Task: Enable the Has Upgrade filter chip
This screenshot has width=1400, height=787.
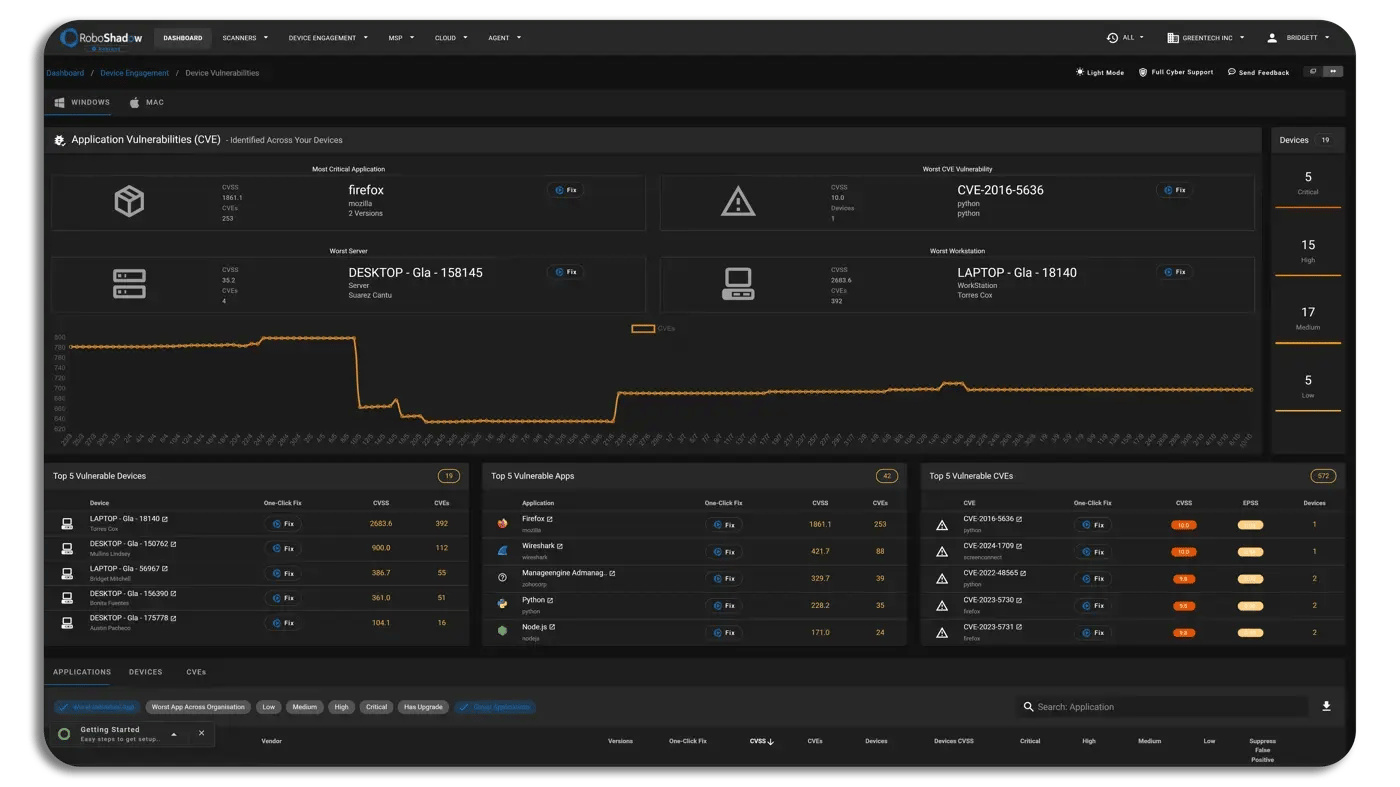Action: [423, 707]
